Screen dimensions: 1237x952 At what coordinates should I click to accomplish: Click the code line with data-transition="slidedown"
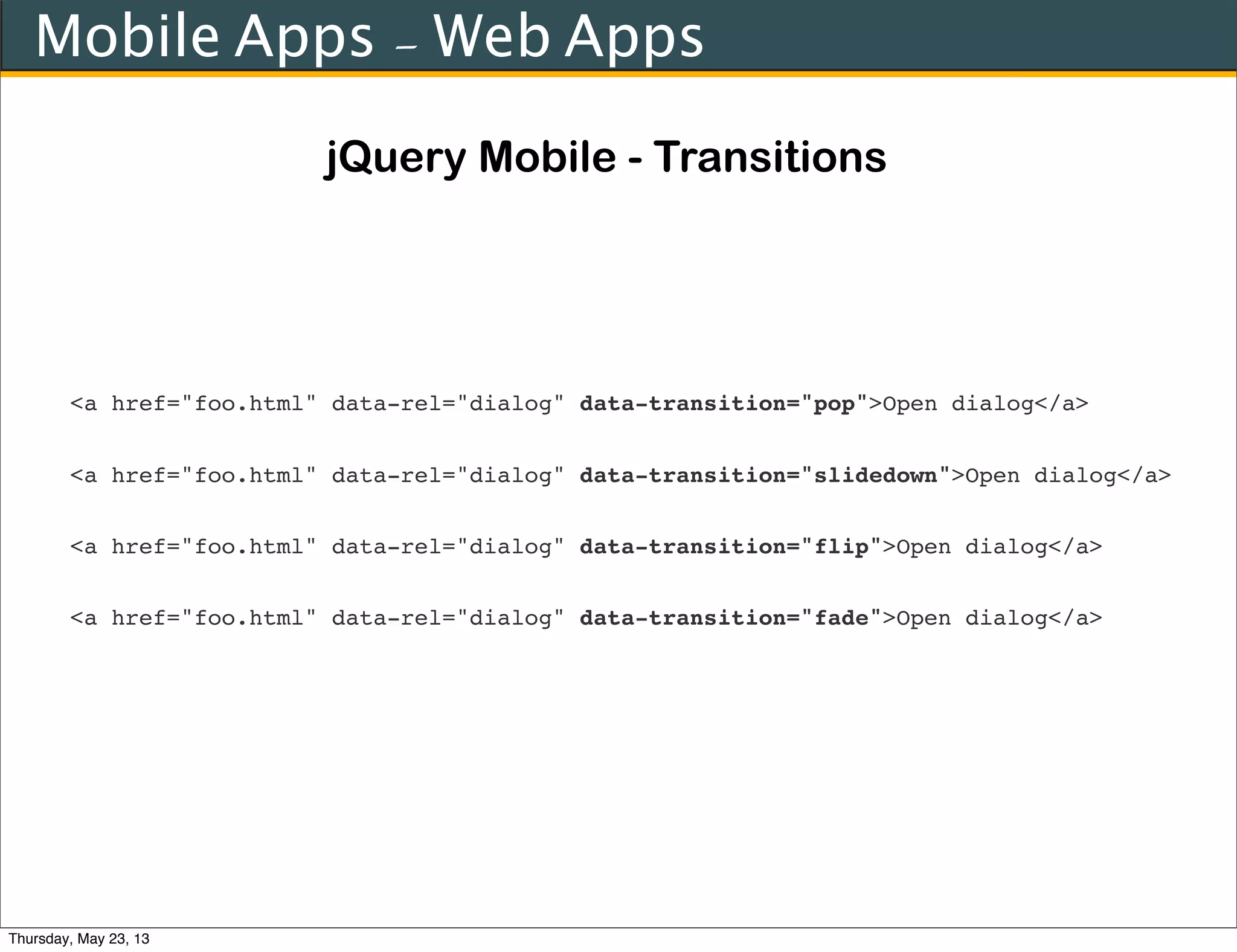(620, 476)
